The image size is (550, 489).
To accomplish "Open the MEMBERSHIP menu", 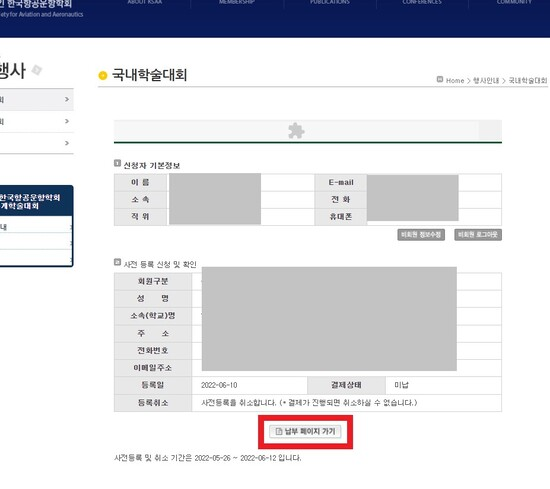I will (x=237, y=2).
